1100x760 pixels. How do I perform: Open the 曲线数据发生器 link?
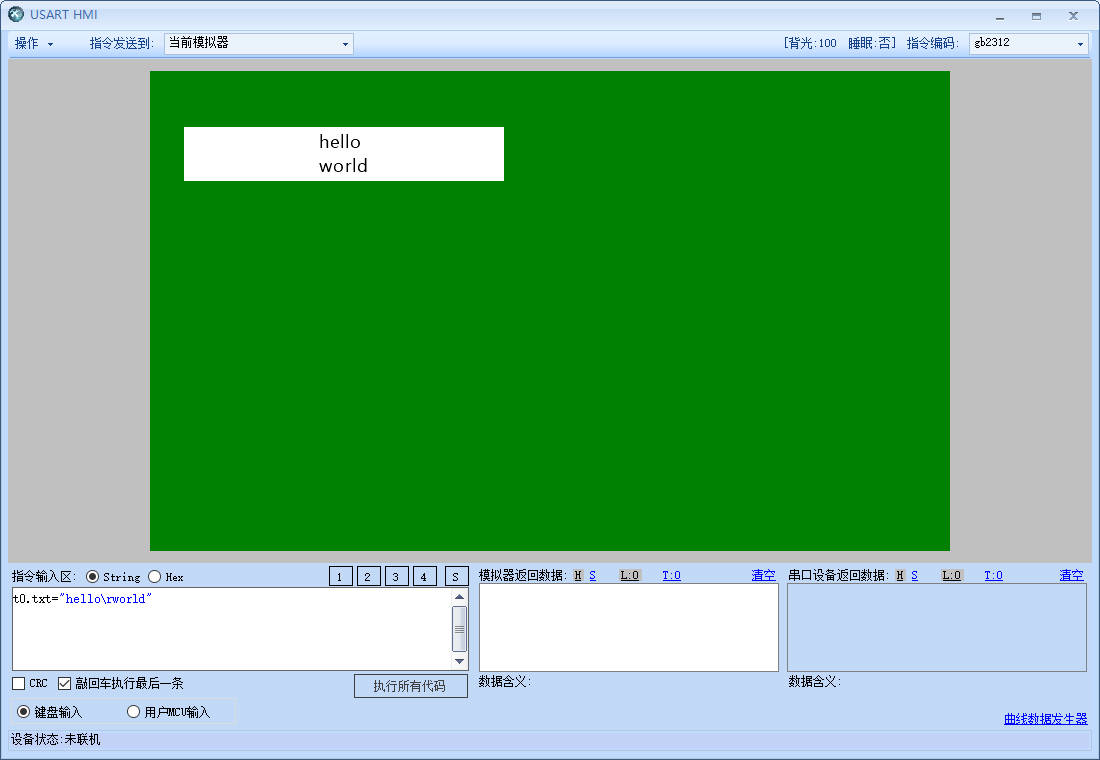tap(1045, 719)
